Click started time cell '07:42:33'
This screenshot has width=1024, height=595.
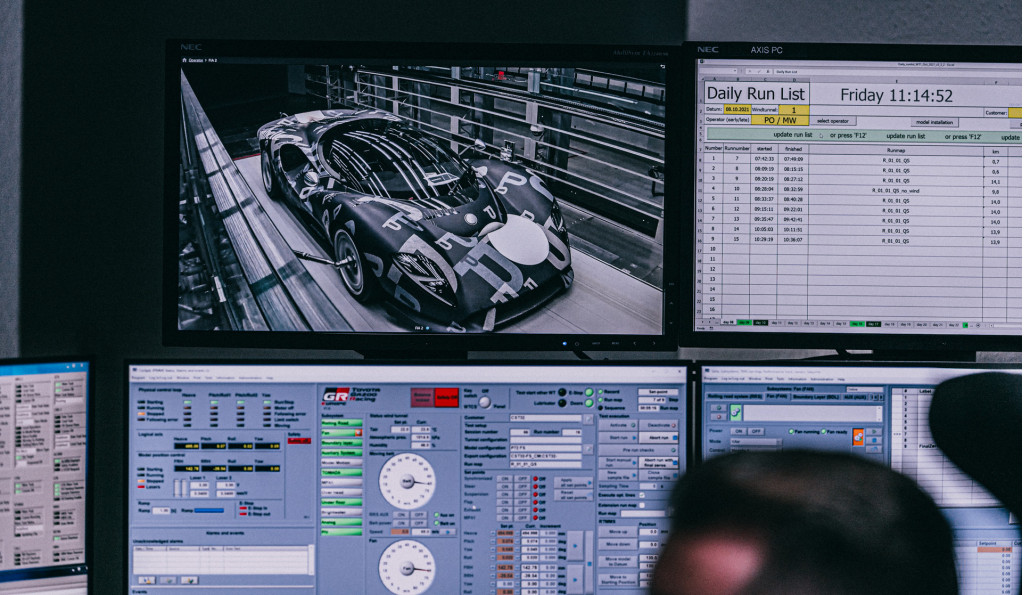coord(764,159)
